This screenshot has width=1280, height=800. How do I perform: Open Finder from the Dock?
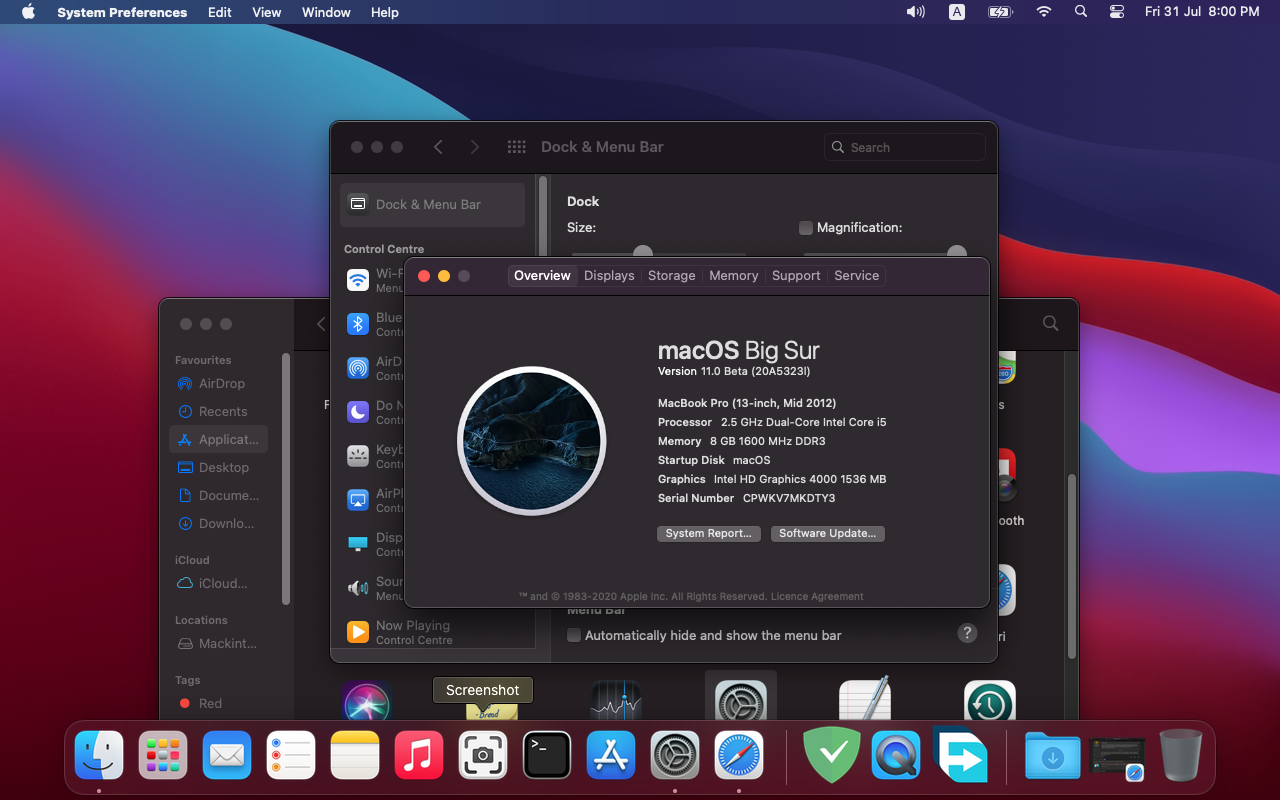99,754
